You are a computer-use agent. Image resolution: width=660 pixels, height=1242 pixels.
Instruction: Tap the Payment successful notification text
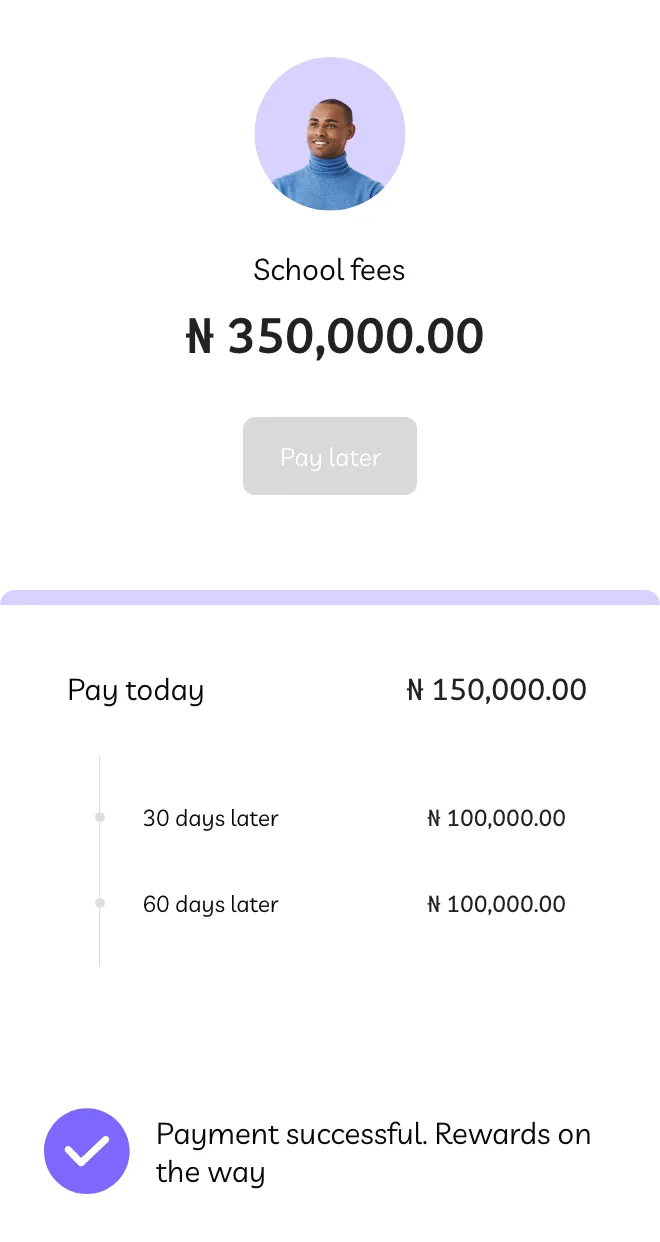click(373, 1153)
